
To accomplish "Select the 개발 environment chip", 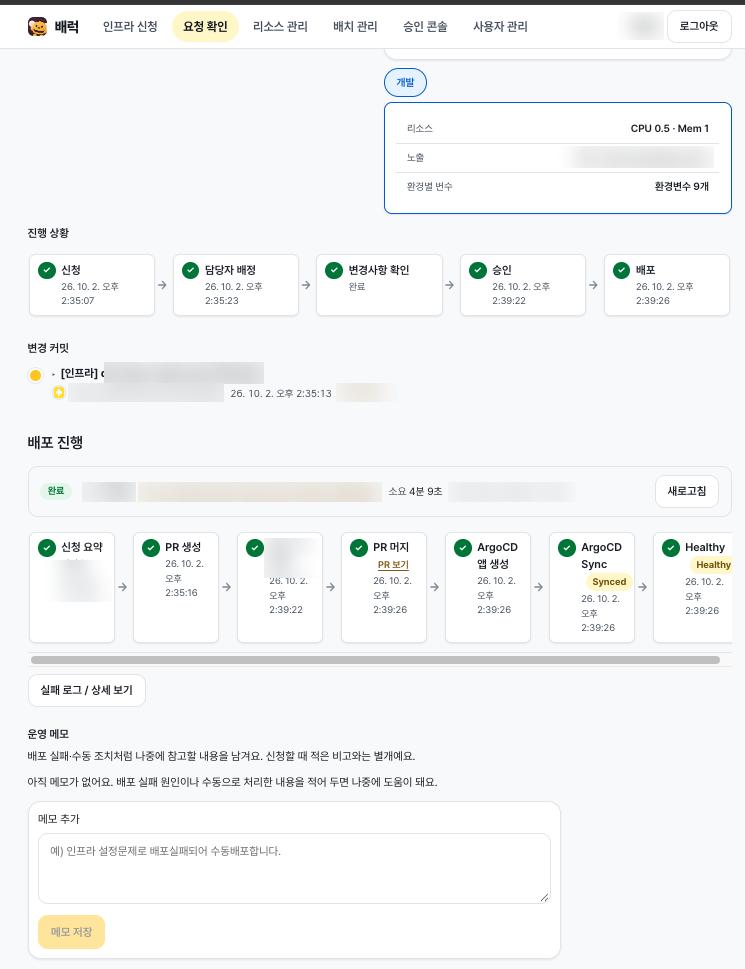I will (405, 82).
